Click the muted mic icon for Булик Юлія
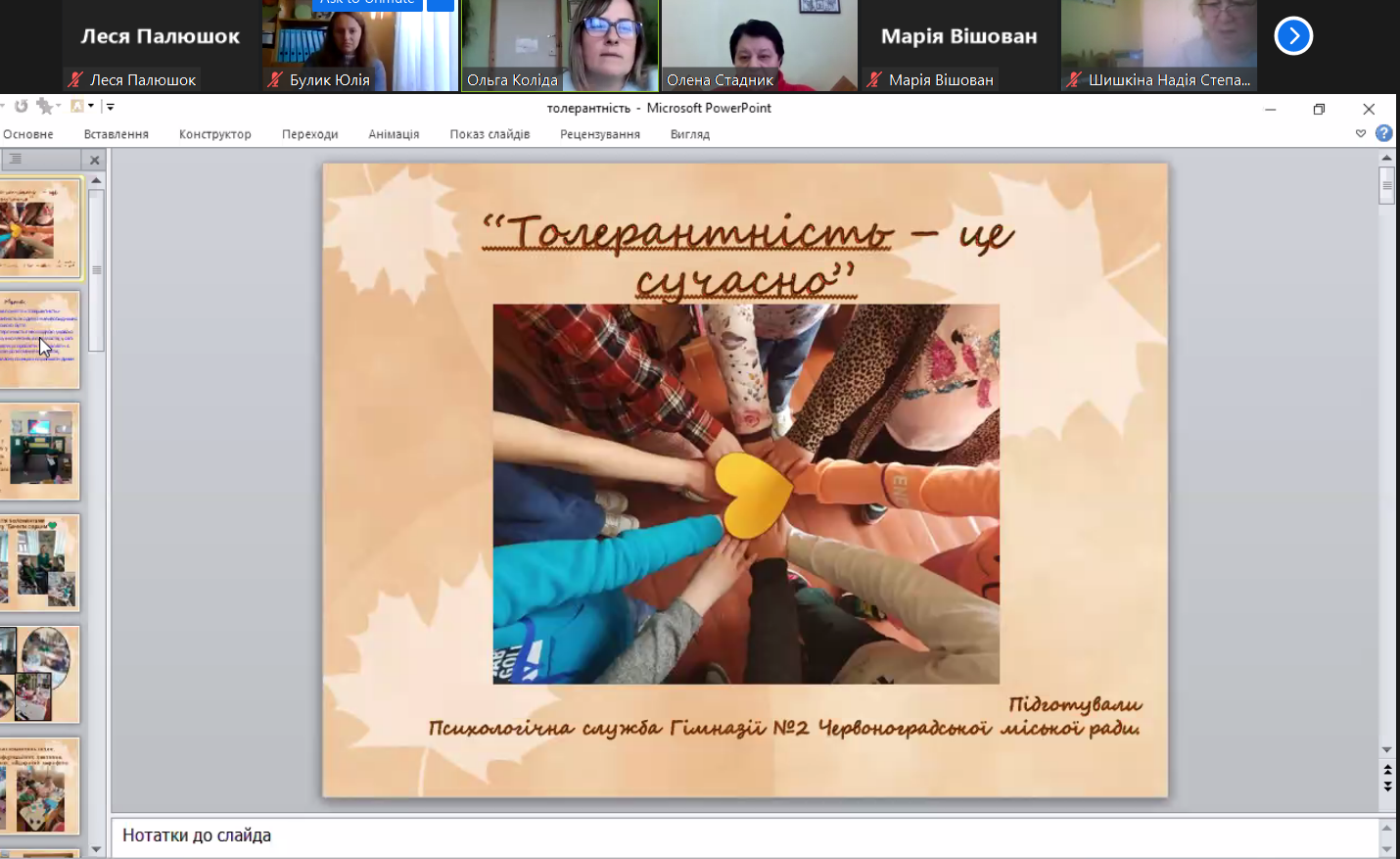Image resolution: width=1400 pixels, height=859 pixels. coord(275,80)
